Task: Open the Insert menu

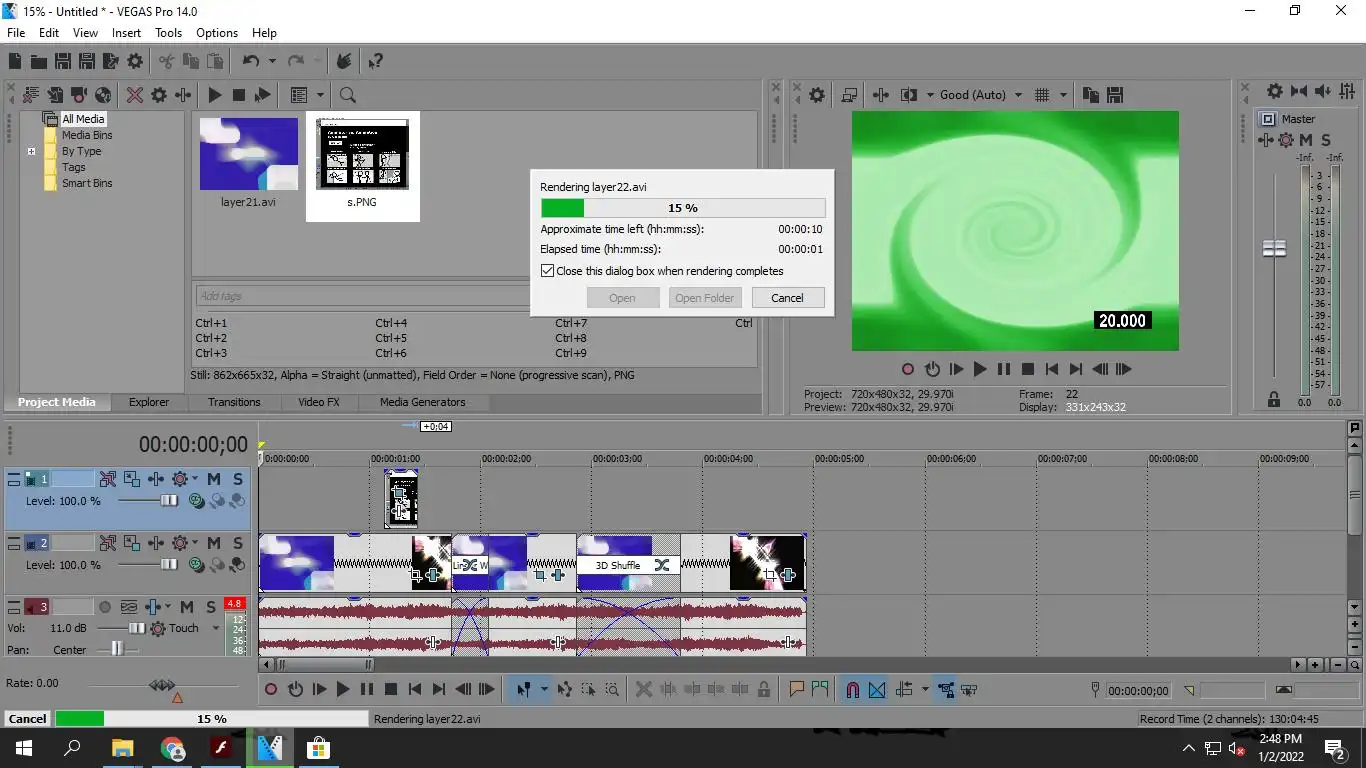Action: (x=126, y=33)
